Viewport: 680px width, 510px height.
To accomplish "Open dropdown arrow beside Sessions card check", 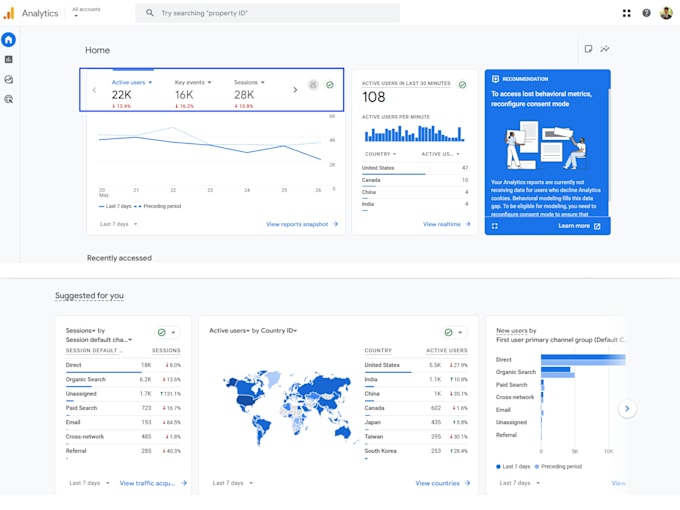I will 173,333.
